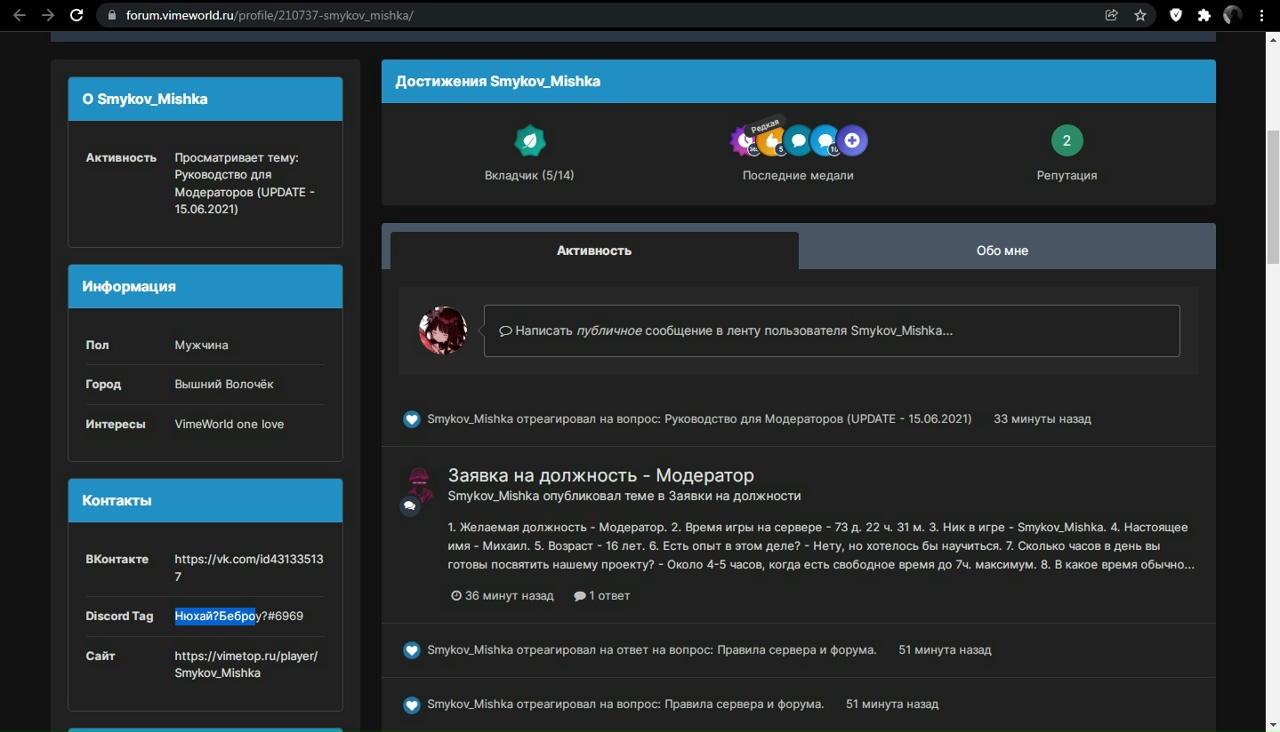Image resolution: width=1280 pixels, height=732 pixels.
Task: Click the shield extension icon in toolbar
Action: (1176, 15)
